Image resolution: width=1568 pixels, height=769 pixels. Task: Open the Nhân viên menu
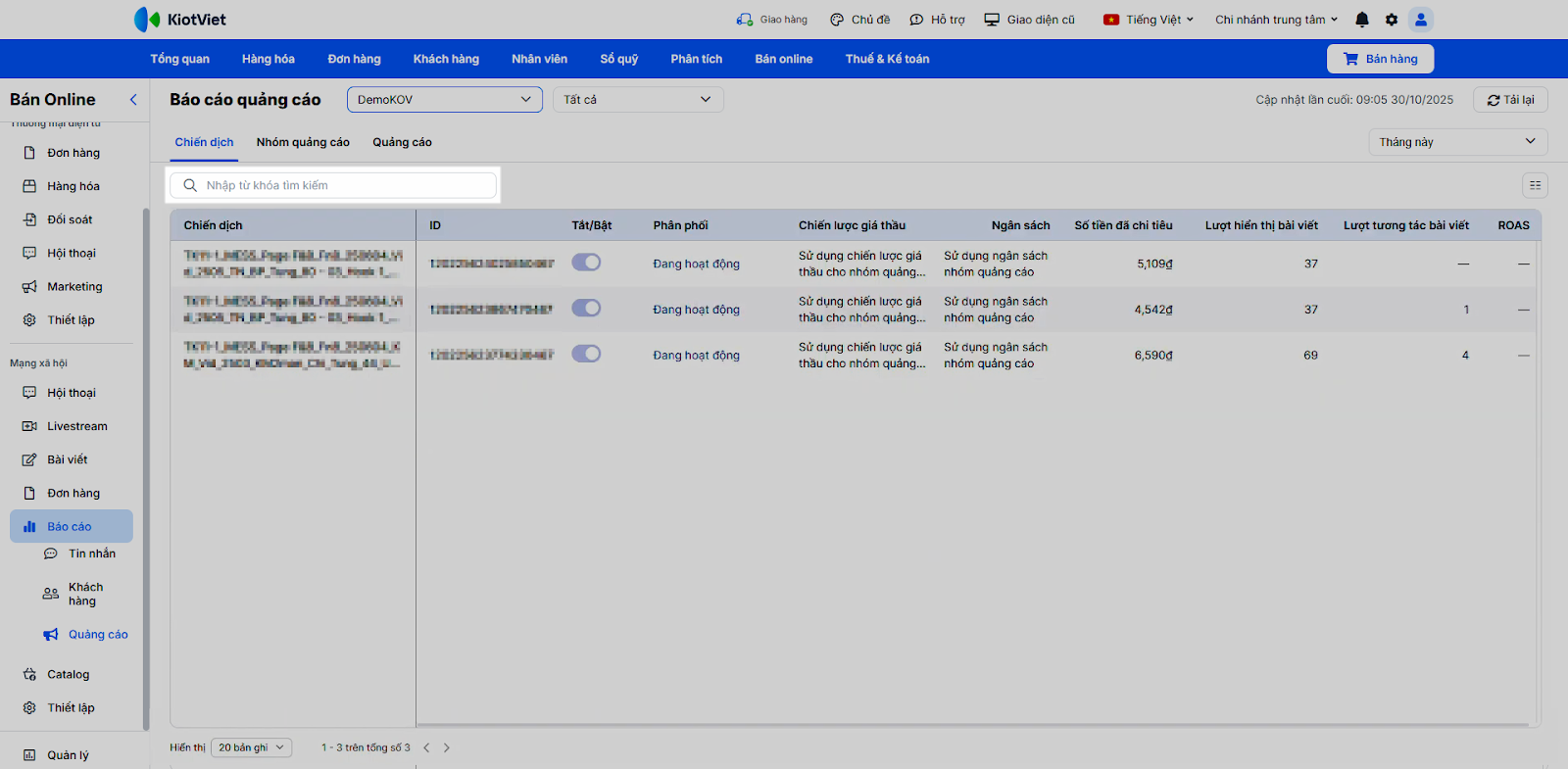(539, 59)
